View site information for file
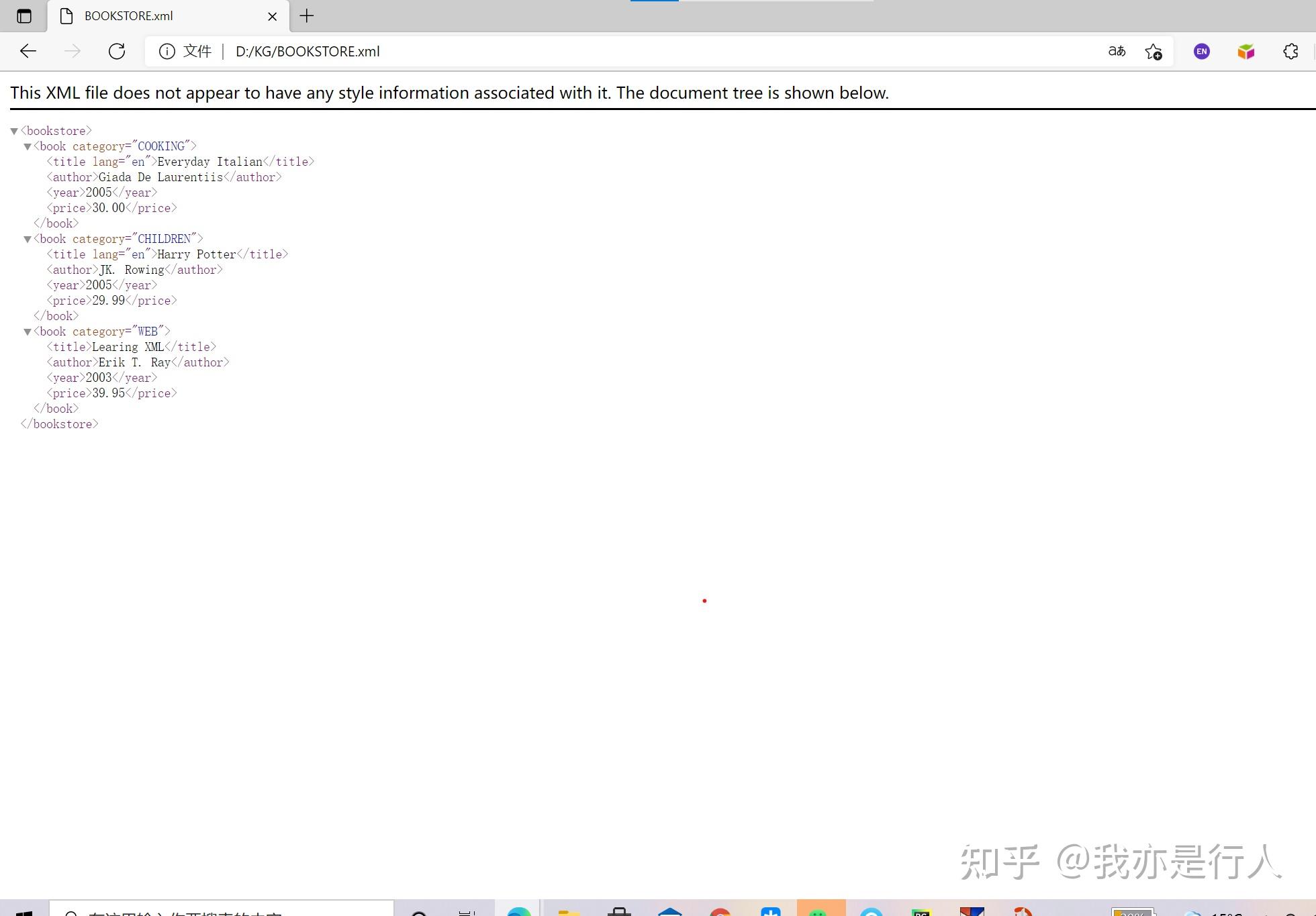The height and width of the screenshot is (916, 1316). 167,51
